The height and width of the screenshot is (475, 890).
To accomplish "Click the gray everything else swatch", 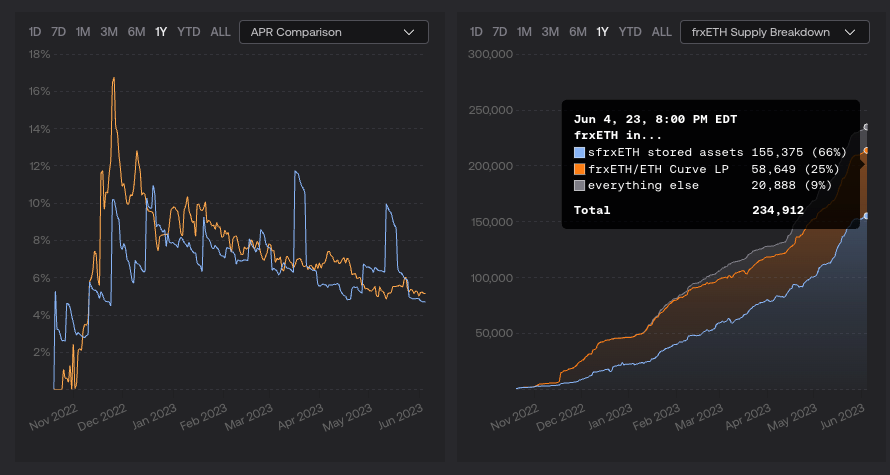I will point(579,186).
